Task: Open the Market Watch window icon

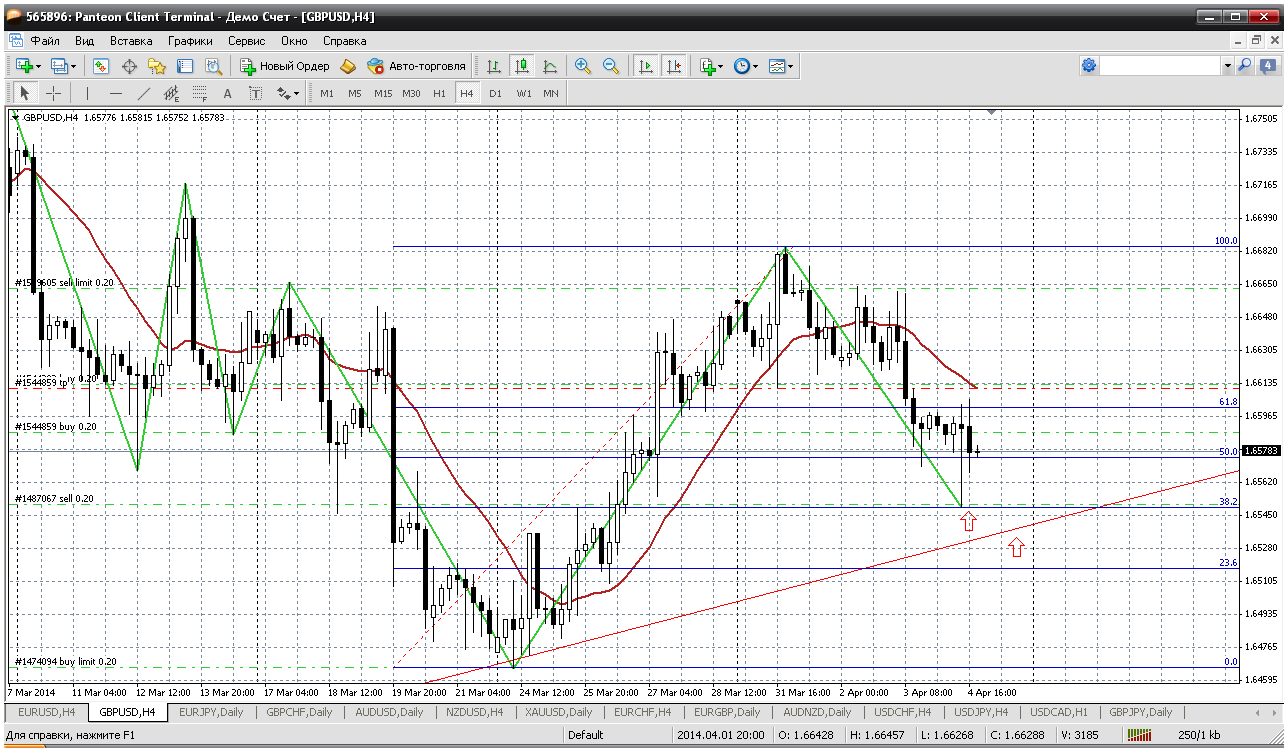Action: [x=101, y=66]
